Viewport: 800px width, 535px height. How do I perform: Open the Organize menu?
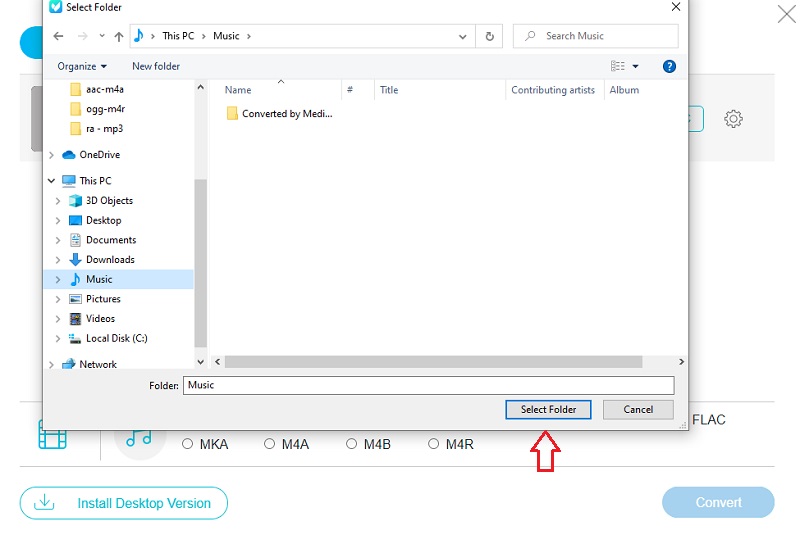click(82, 66)
